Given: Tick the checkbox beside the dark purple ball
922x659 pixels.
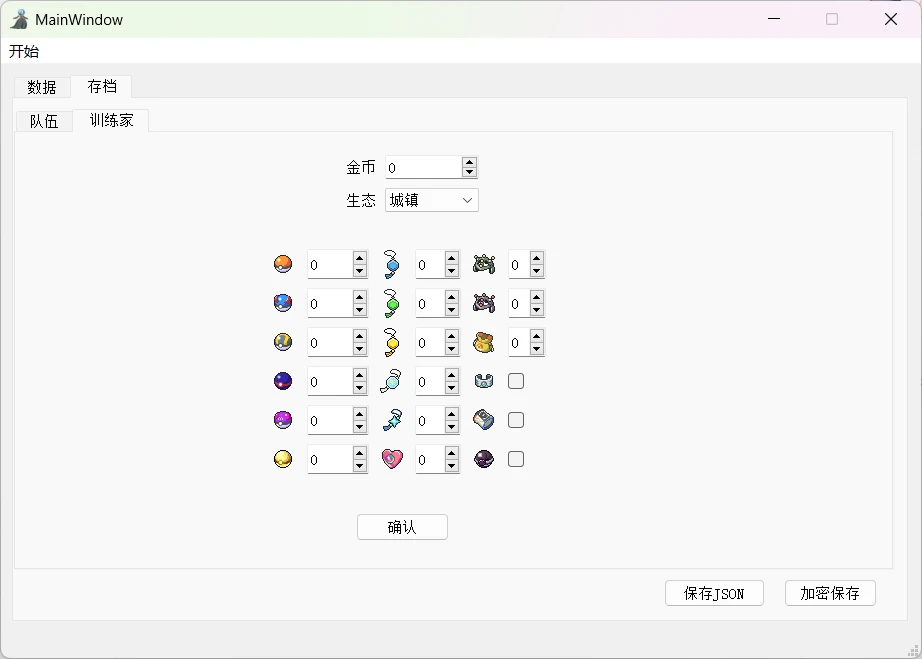Looking at the screenshot, I should click(x=516, y=459).
